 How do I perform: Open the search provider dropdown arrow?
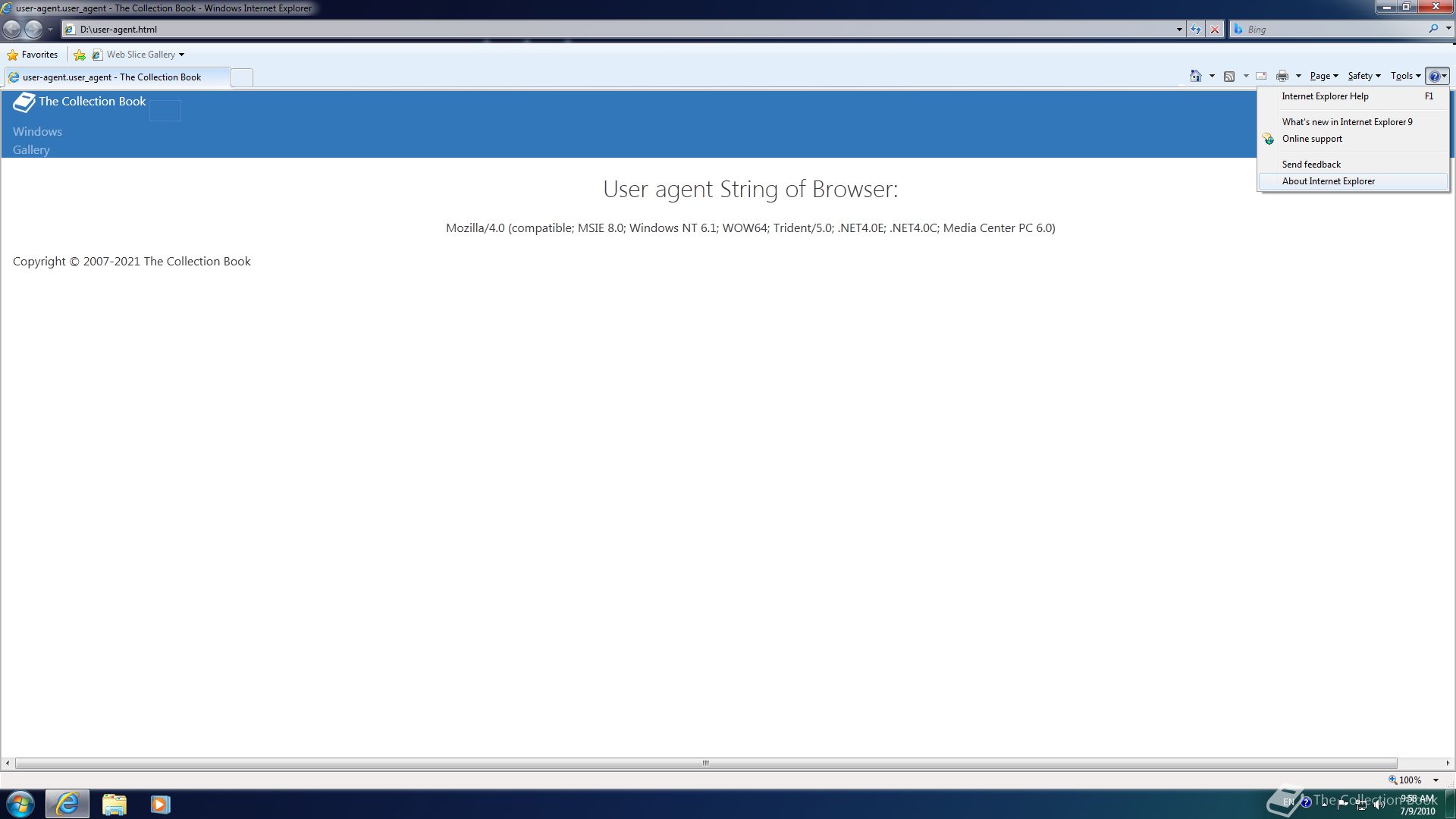[1448, 29]
